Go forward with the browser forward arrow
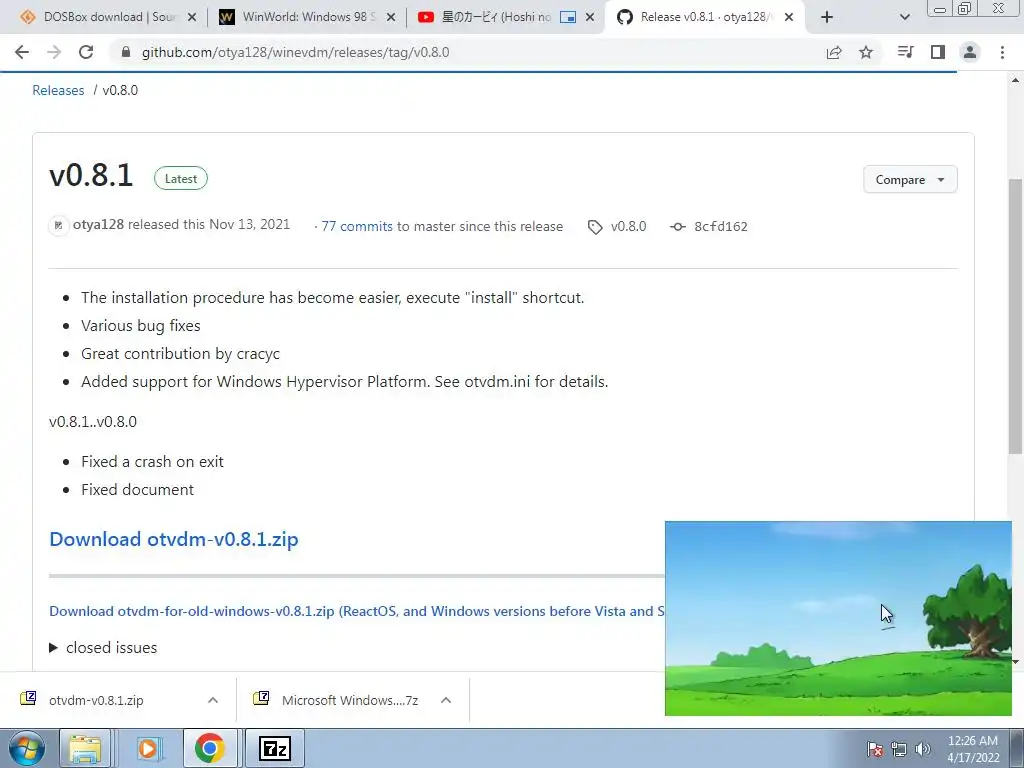The image size is (1024, 768). pyautogui.click(x=54, y=52)
